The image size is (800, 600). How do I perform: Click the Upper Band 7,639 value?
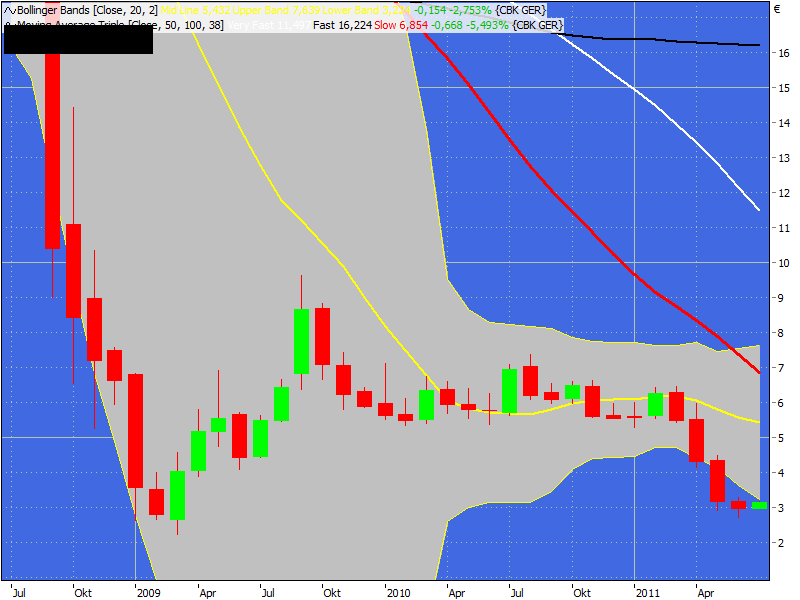pyautogui.click(x=276, y=10)
